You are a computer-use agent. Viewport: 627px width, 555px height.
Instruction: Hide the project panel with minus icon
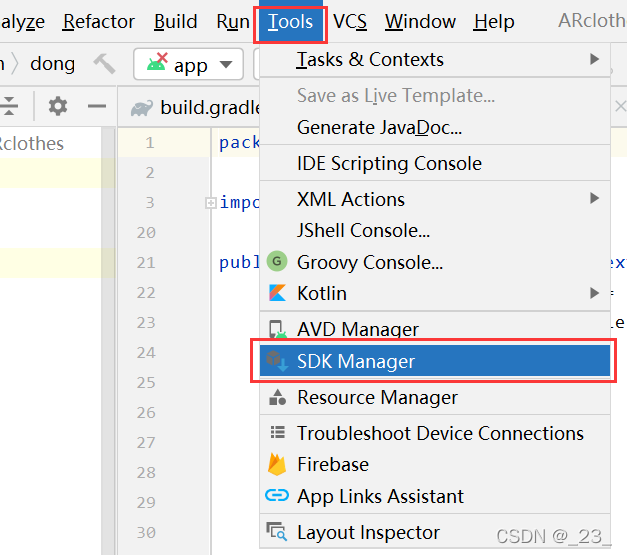click(x=97, y=106)
